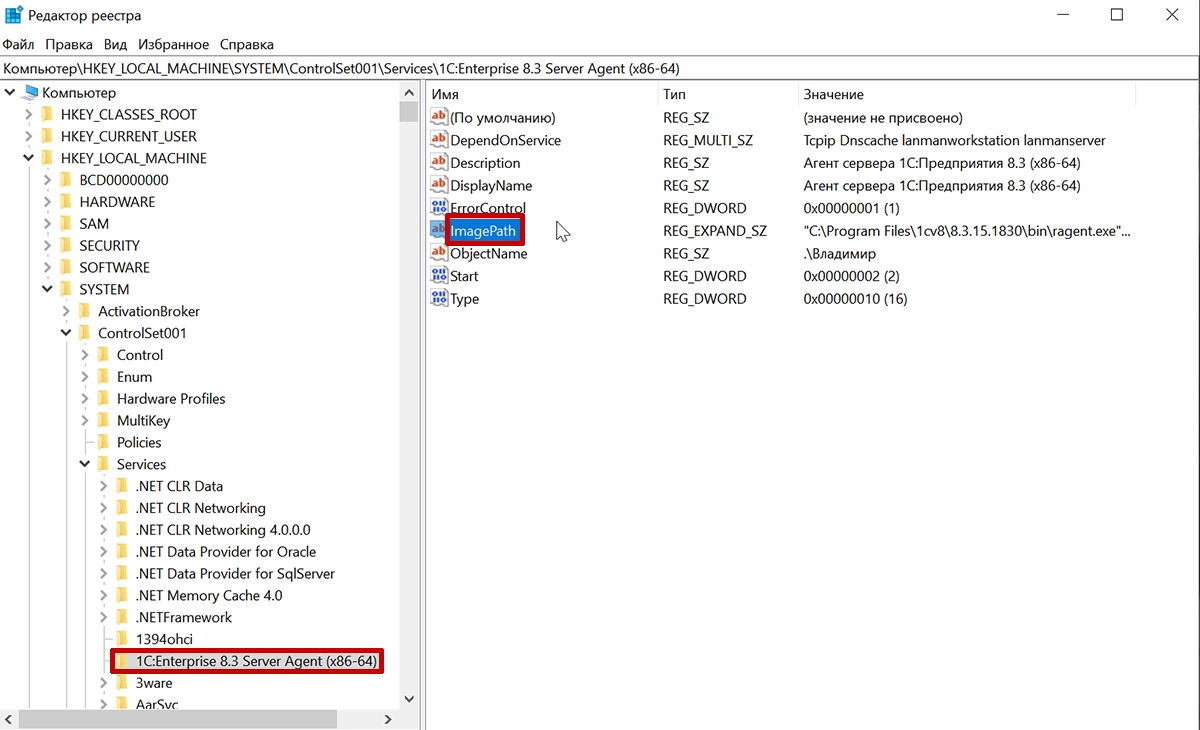Select the SYSTEM folder icon
Screen dimensions: 1200x730
pyautogui.click(x=65, y=289)
